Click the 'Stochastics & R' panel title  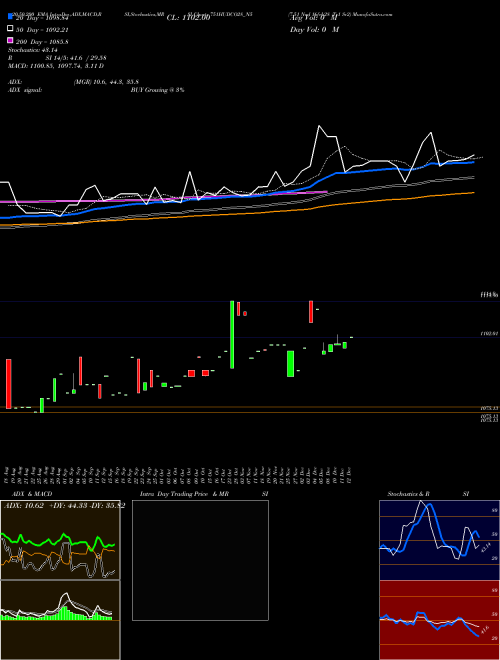click(408, 494)
